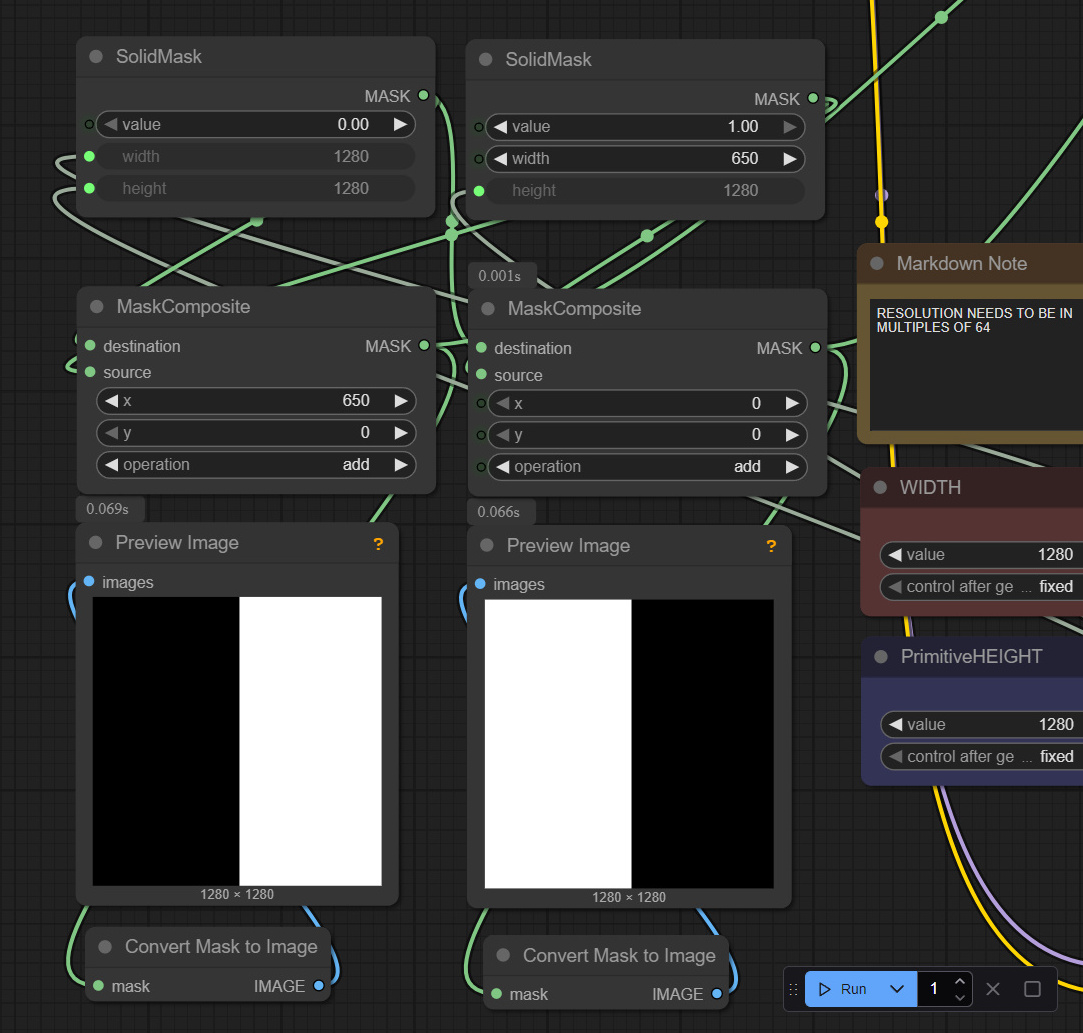This screenshot has width=1083, height=1033.
Task: Increase x 650 on MaskComposite node
Action: coord(401,400)
